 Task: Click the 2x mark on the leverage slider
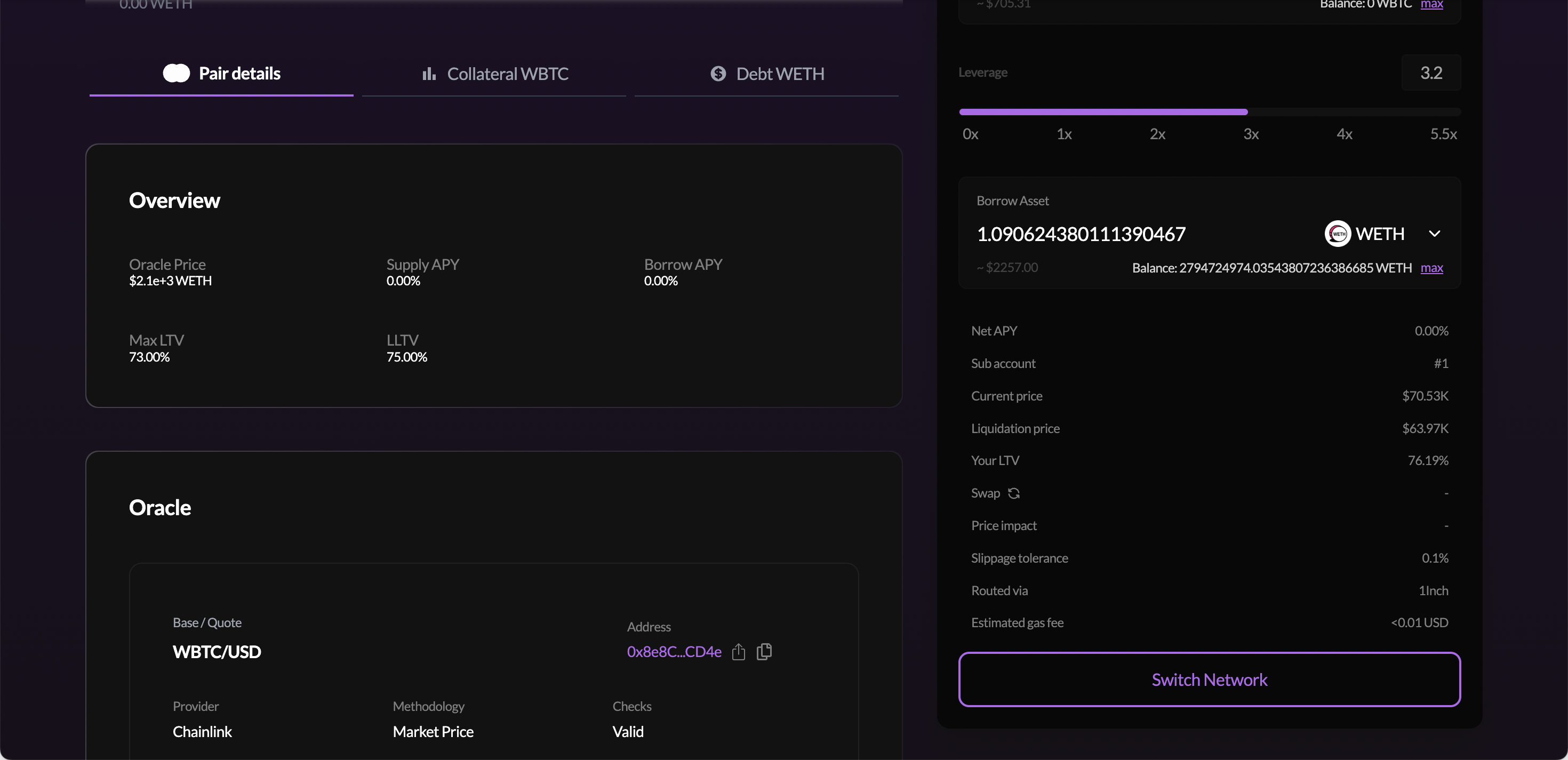pos(1158,134)
